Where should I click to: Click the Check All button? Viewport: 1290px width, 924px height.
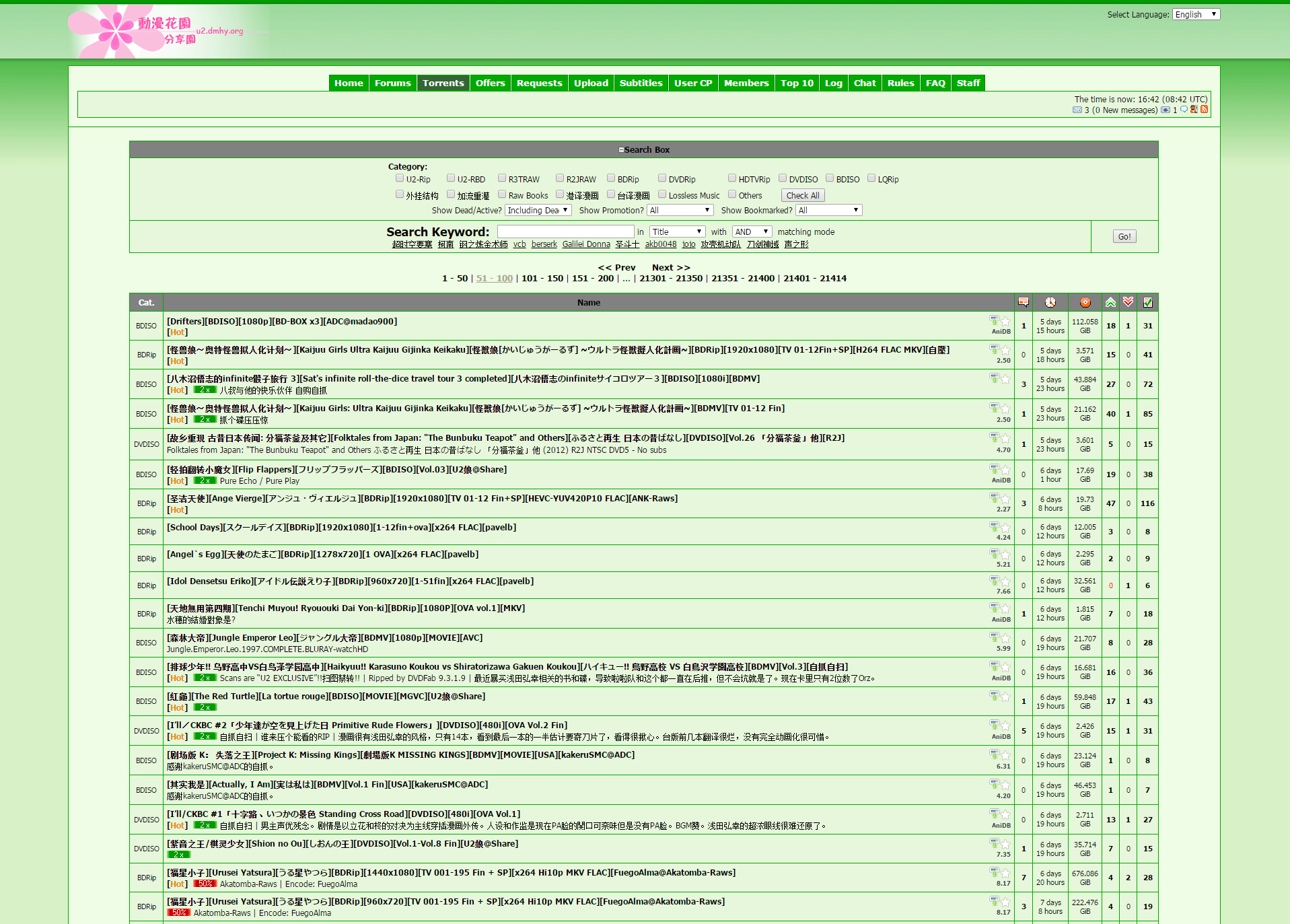[x=803, y=195]
